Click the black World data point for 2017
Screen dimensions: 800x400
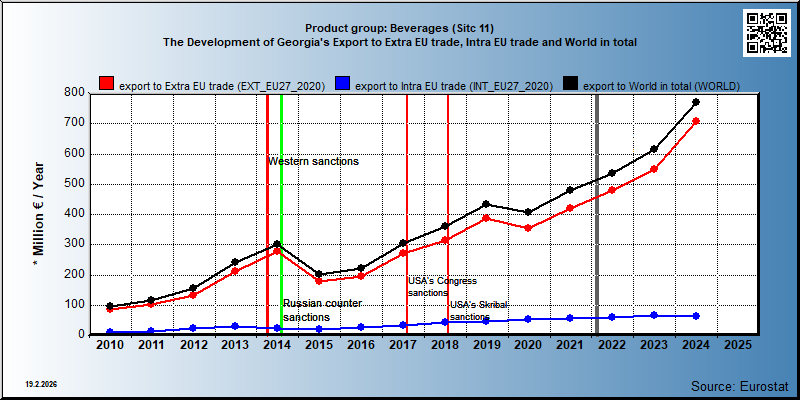pyautogui.click(x=403, y=243)
